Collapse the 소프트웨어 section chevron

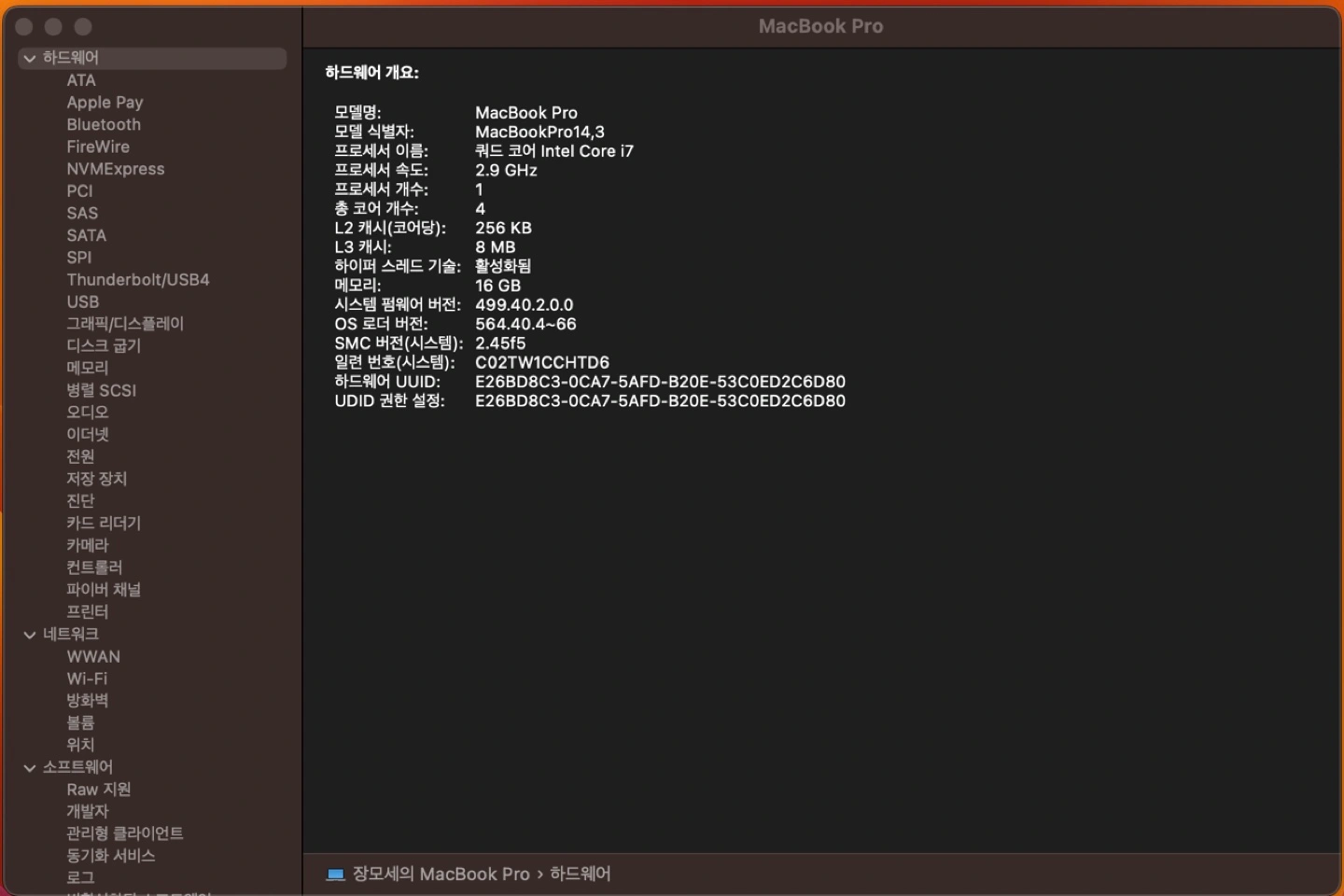click(x=30, y=768)
